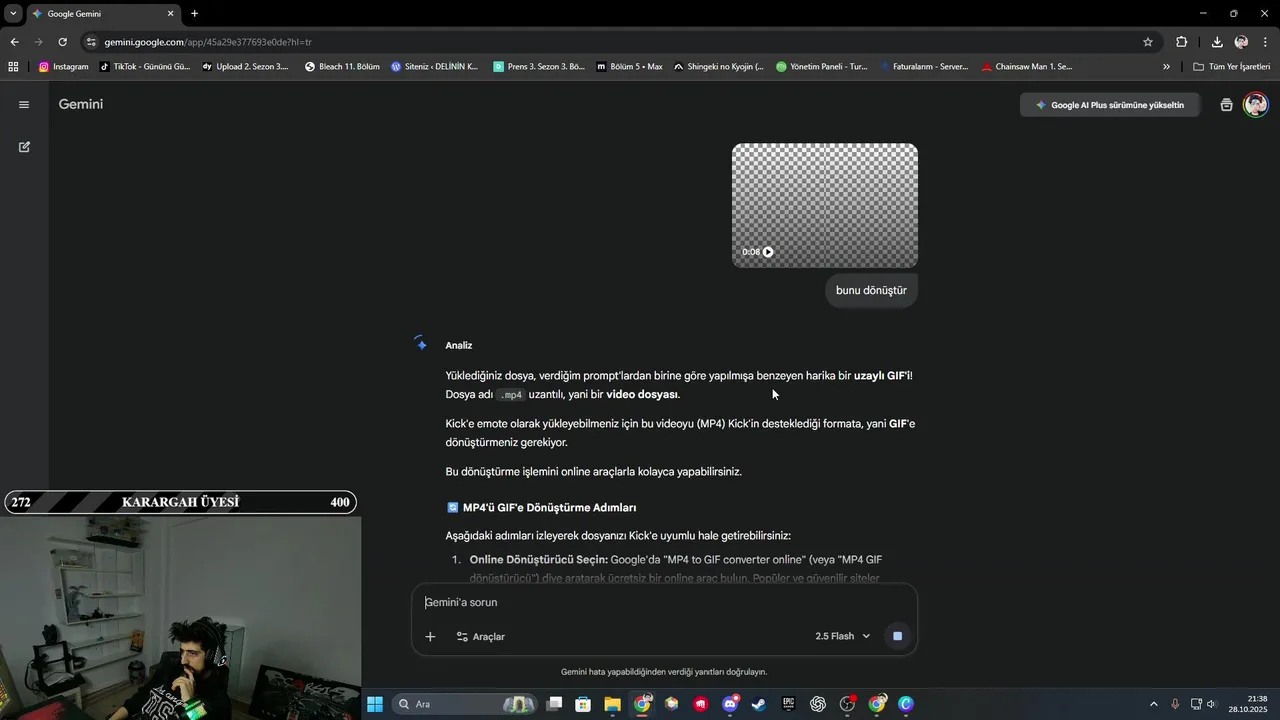Focus the "Gemini'a sorun" prompt field
1280x720 pixels.
point(664,602)
